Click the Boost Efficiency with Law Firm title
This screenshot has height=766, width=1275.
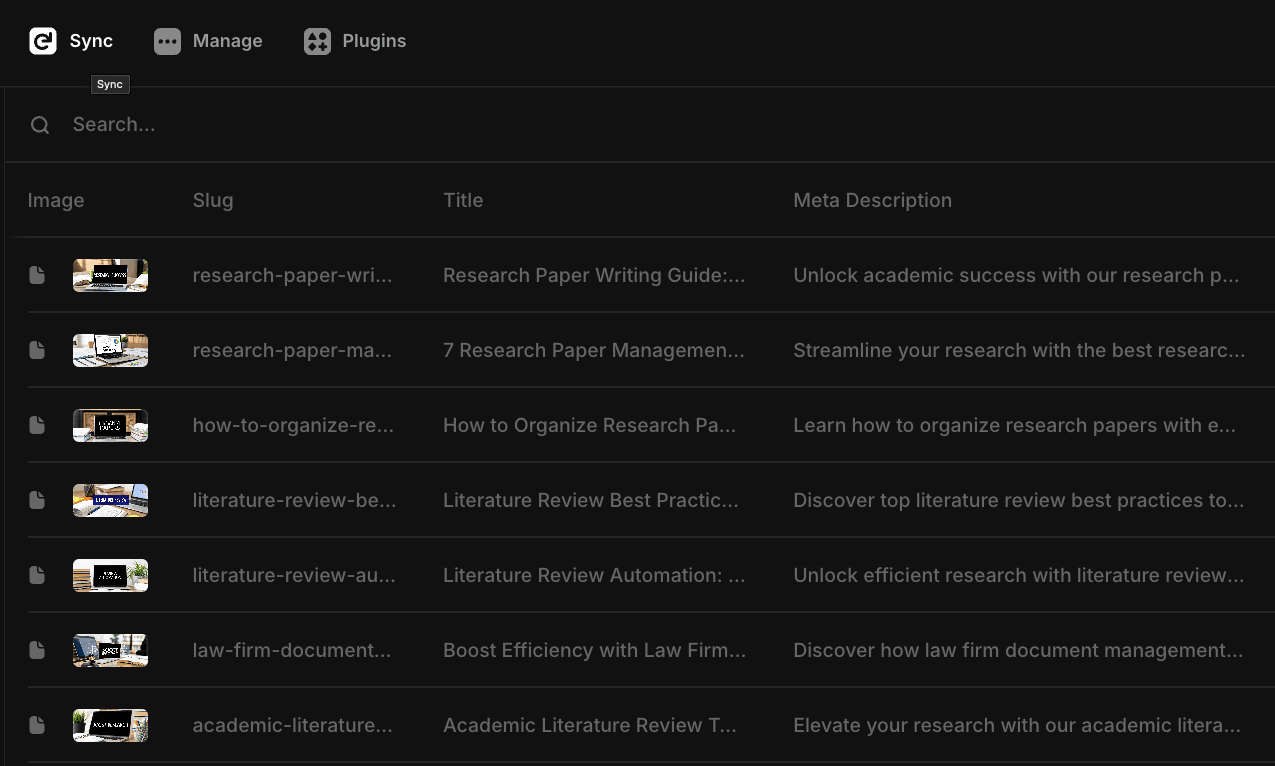(594, 650)
